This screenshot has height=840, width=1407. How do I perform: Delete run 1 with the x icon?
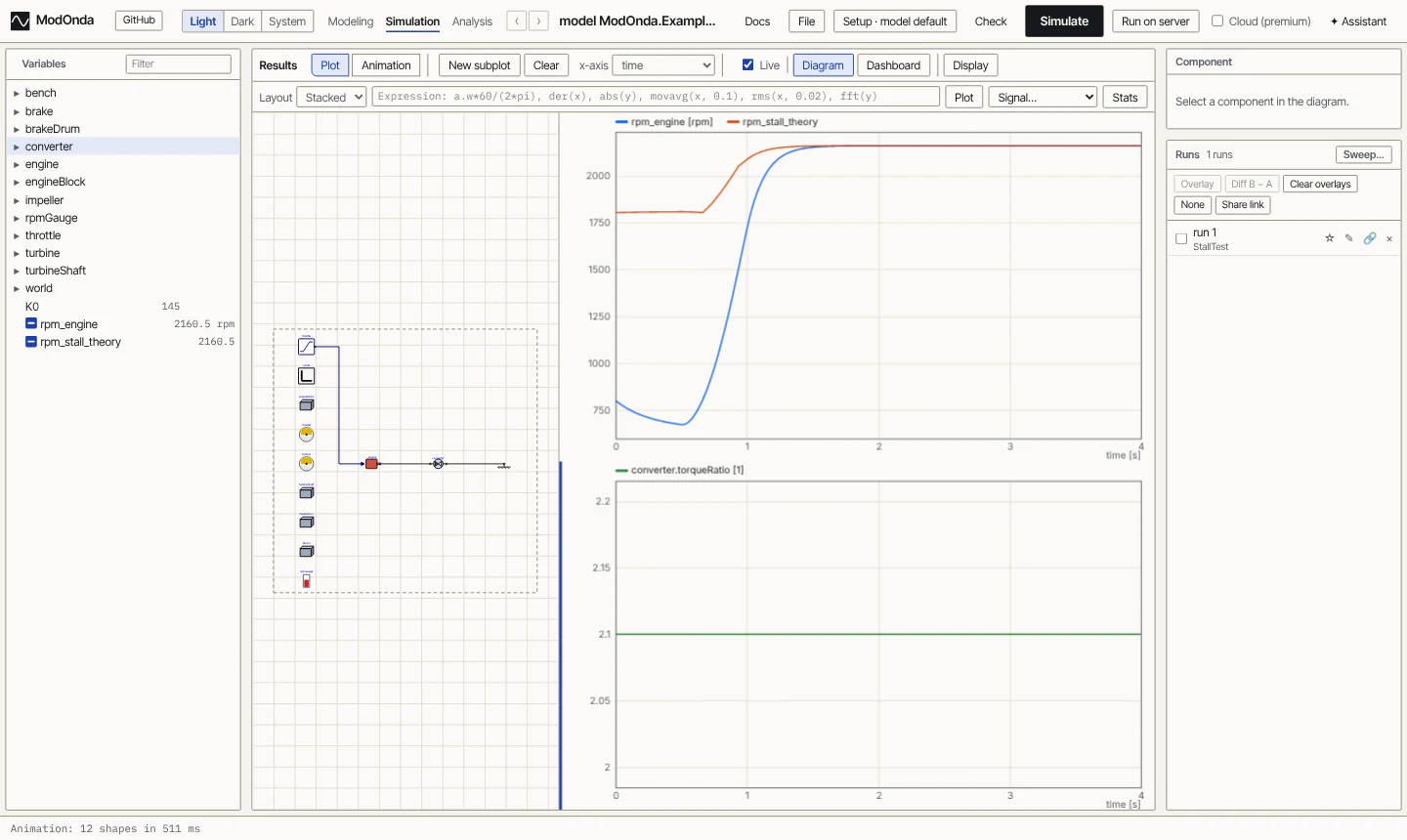1389,238
